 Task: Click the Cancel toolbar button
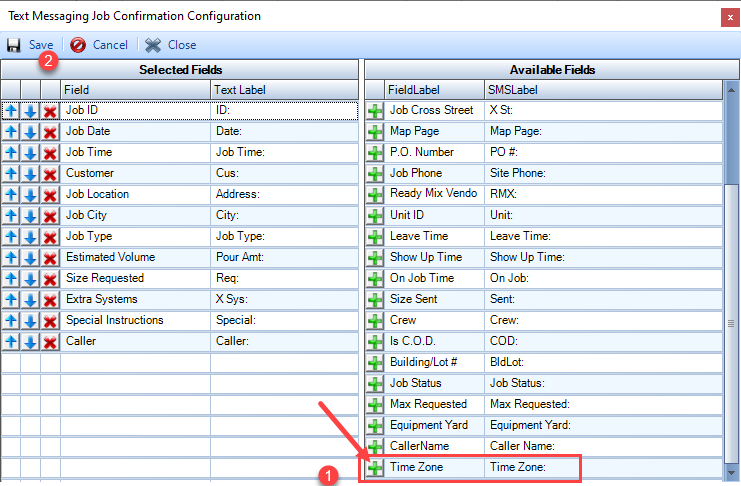pyautogui.click(x=99, y=45)
